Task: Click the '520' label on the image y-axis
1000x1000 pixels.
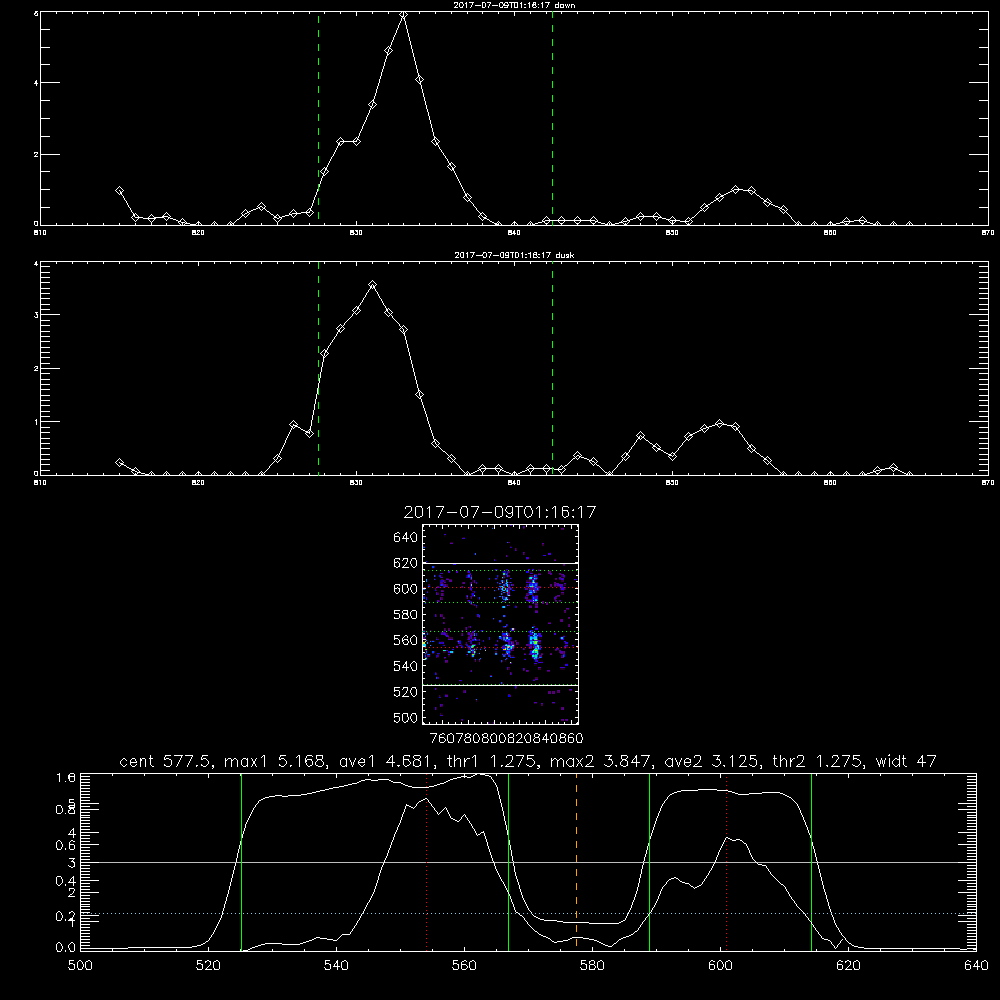Action: [x=406, y=692]
